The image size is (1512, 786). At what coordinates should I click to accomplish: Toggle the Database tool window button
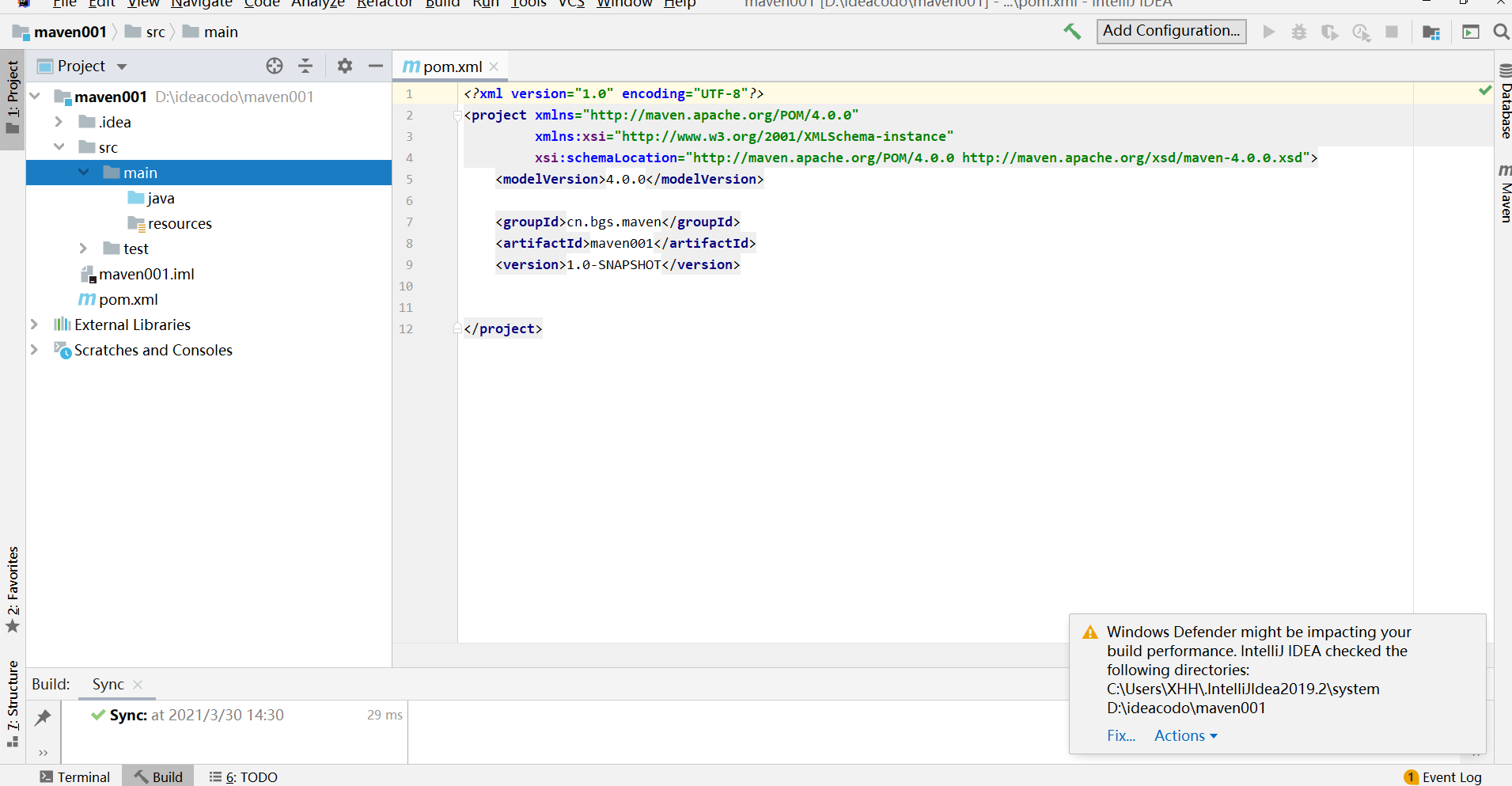1505,101
